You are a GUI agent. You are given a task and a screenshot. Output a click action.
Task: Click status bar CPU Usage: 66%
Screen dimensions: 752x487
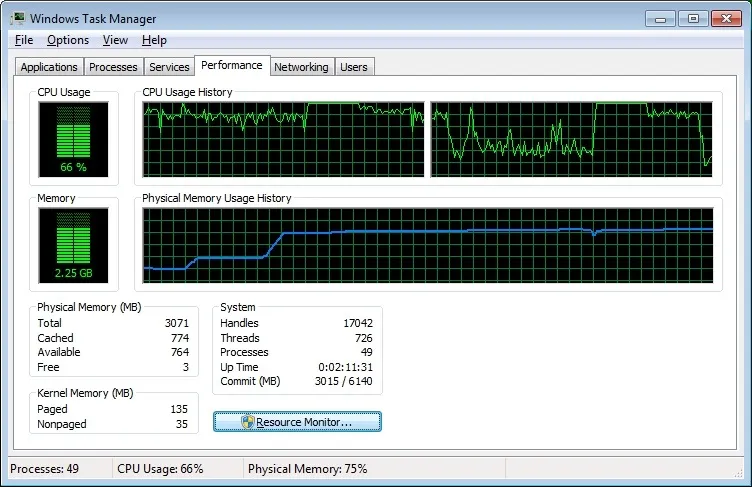click(x=160, y=469)
